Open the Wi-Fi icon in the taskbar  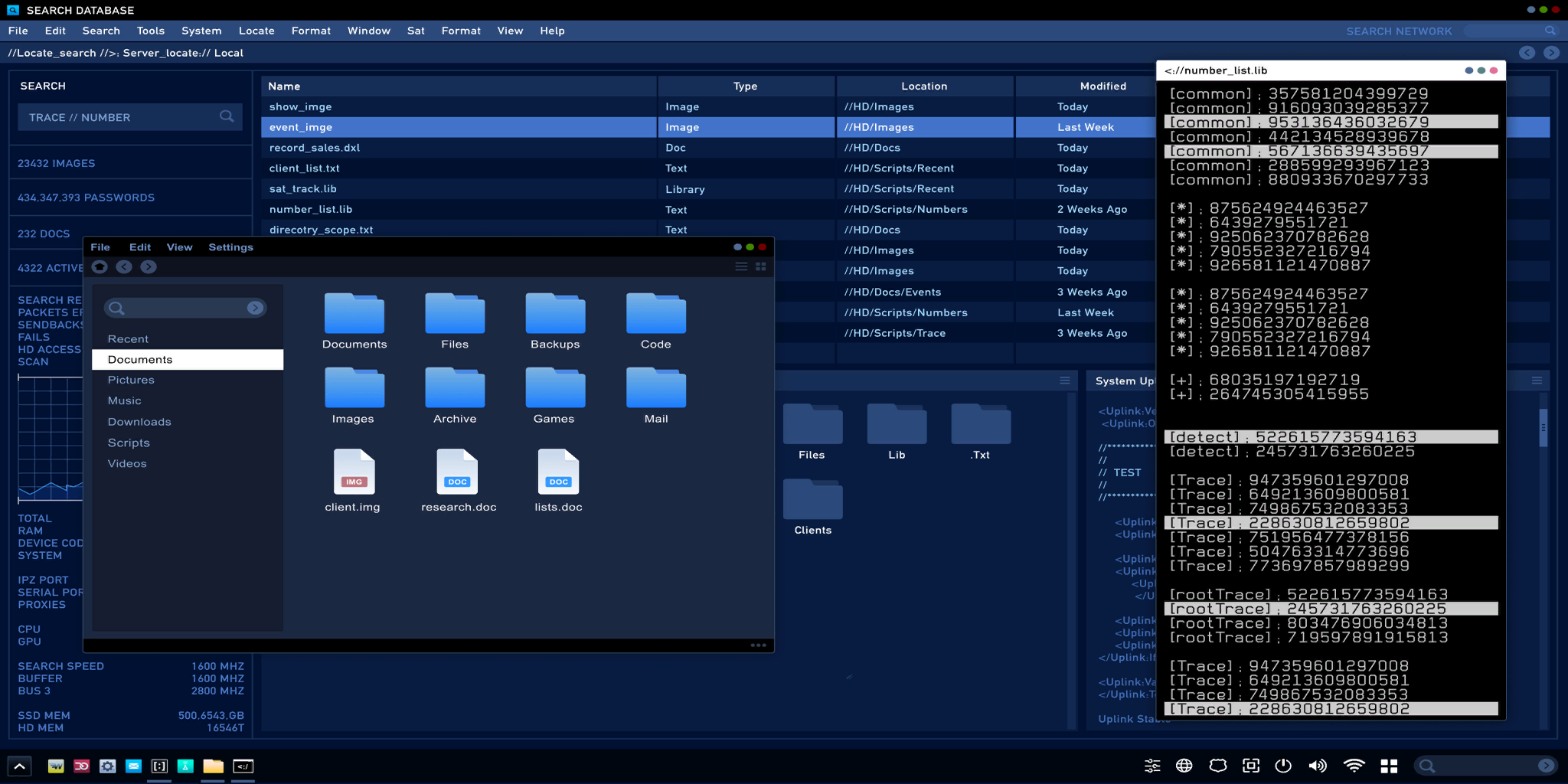point(1354,766)
